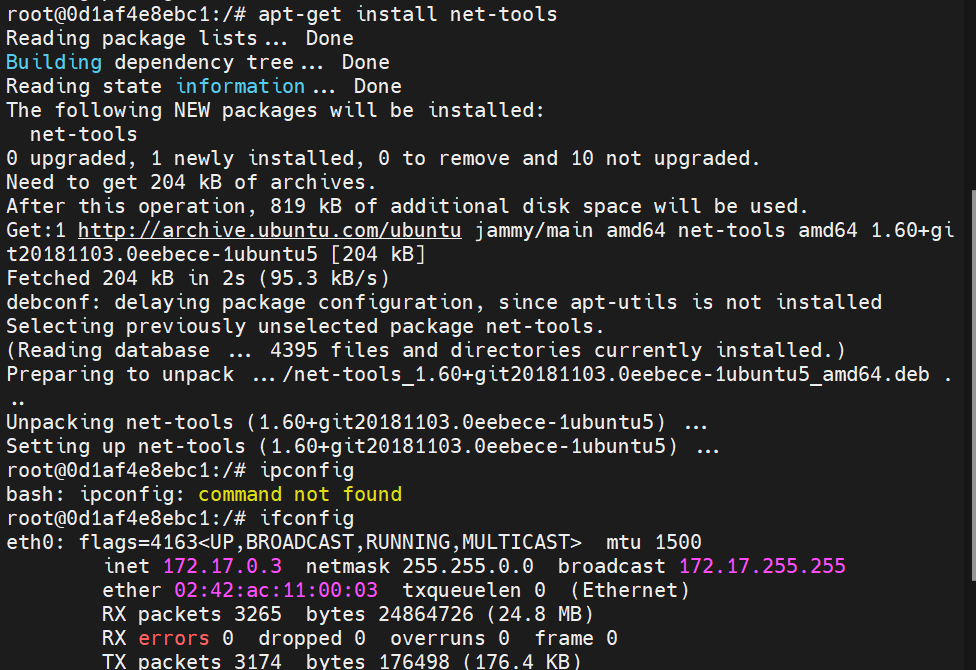Screen dimensions: 976x670
Task: Click the 'eth0:' interface name
Action: pos(35,542)
